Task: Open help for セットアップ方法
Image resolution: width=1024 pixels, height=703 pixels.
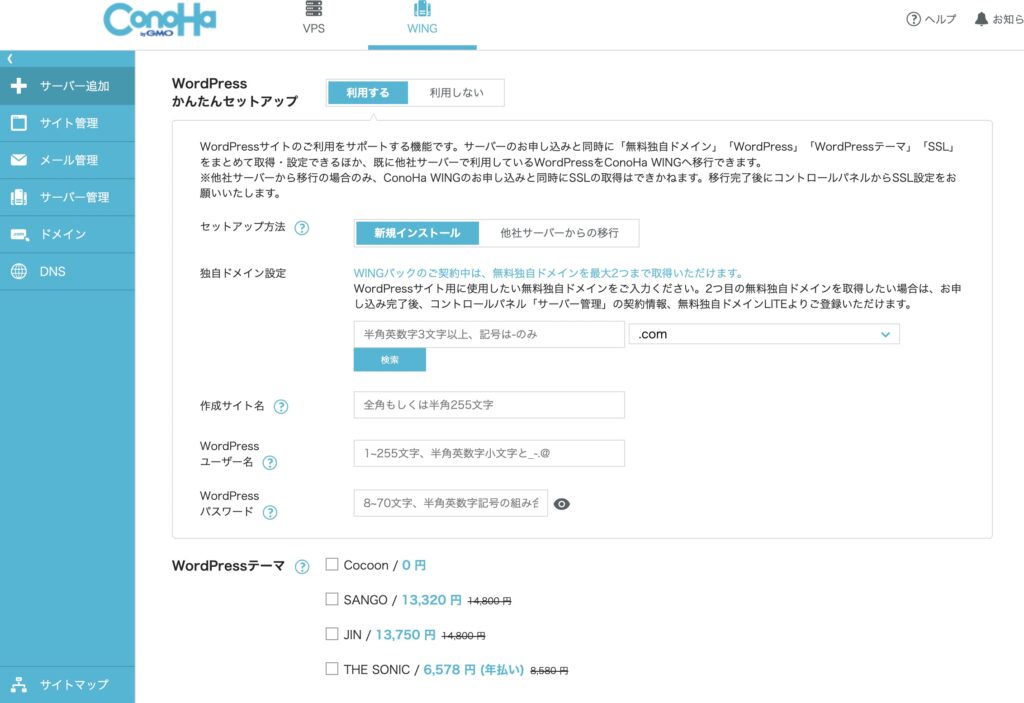Action: (302, 228)
